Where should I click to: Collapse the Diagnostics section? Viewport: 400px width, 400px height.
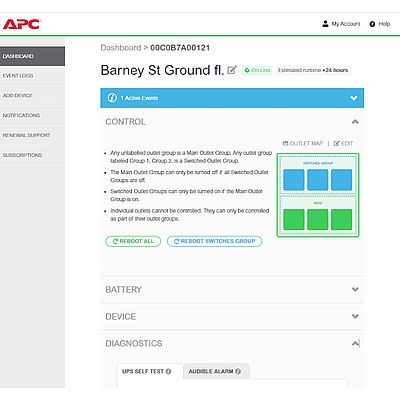pyautogui.click(x=355, y=343)
